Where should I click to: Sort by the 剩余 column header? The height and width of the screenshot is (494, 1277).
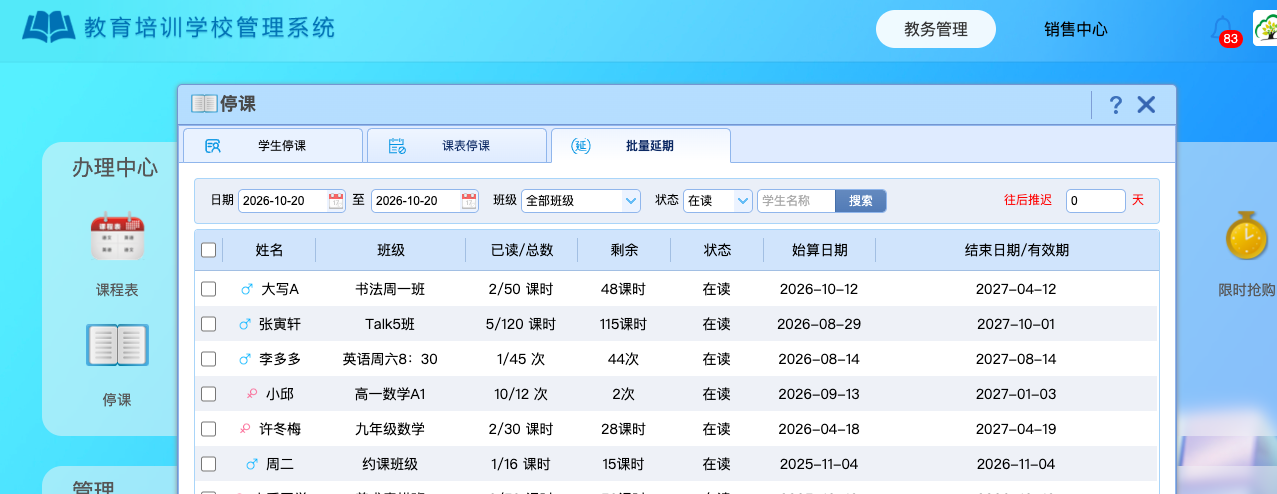coord(624,250)
